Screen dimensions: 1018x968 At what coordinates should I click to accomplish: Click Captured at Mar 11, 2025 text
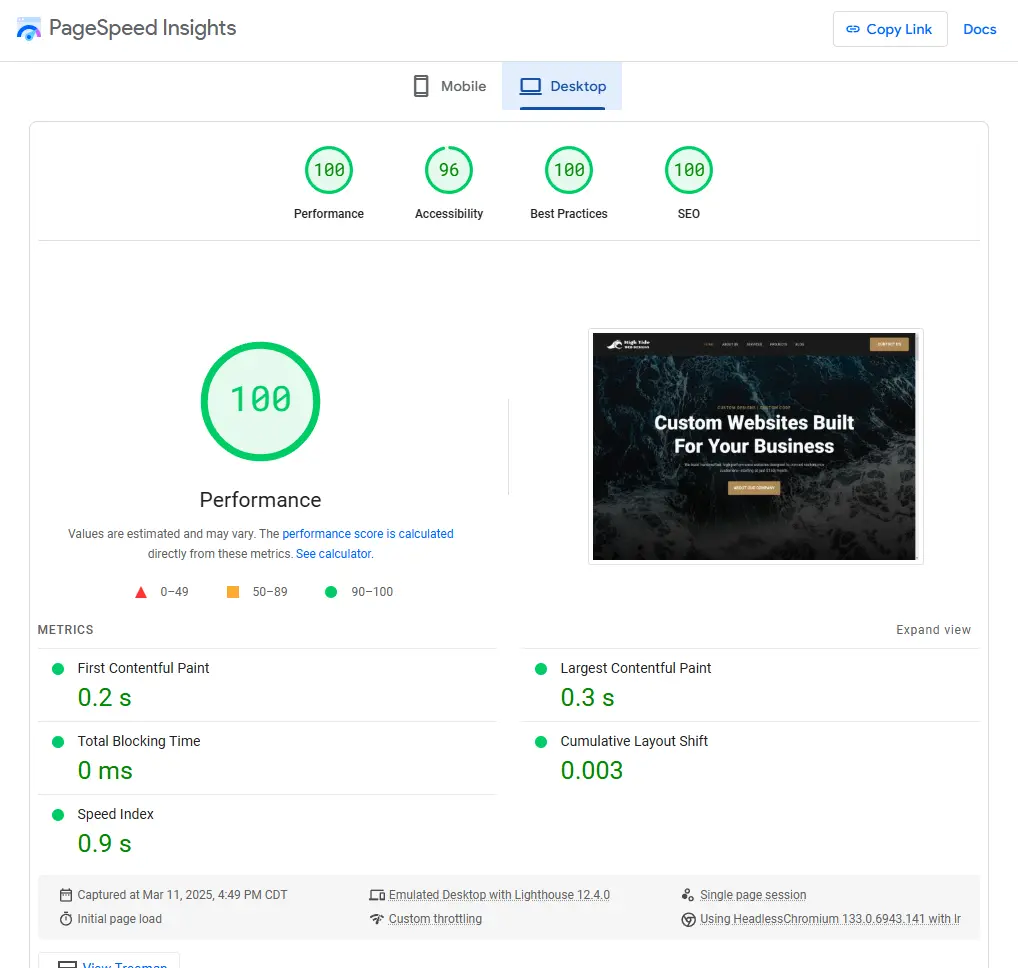pos(182,895)
